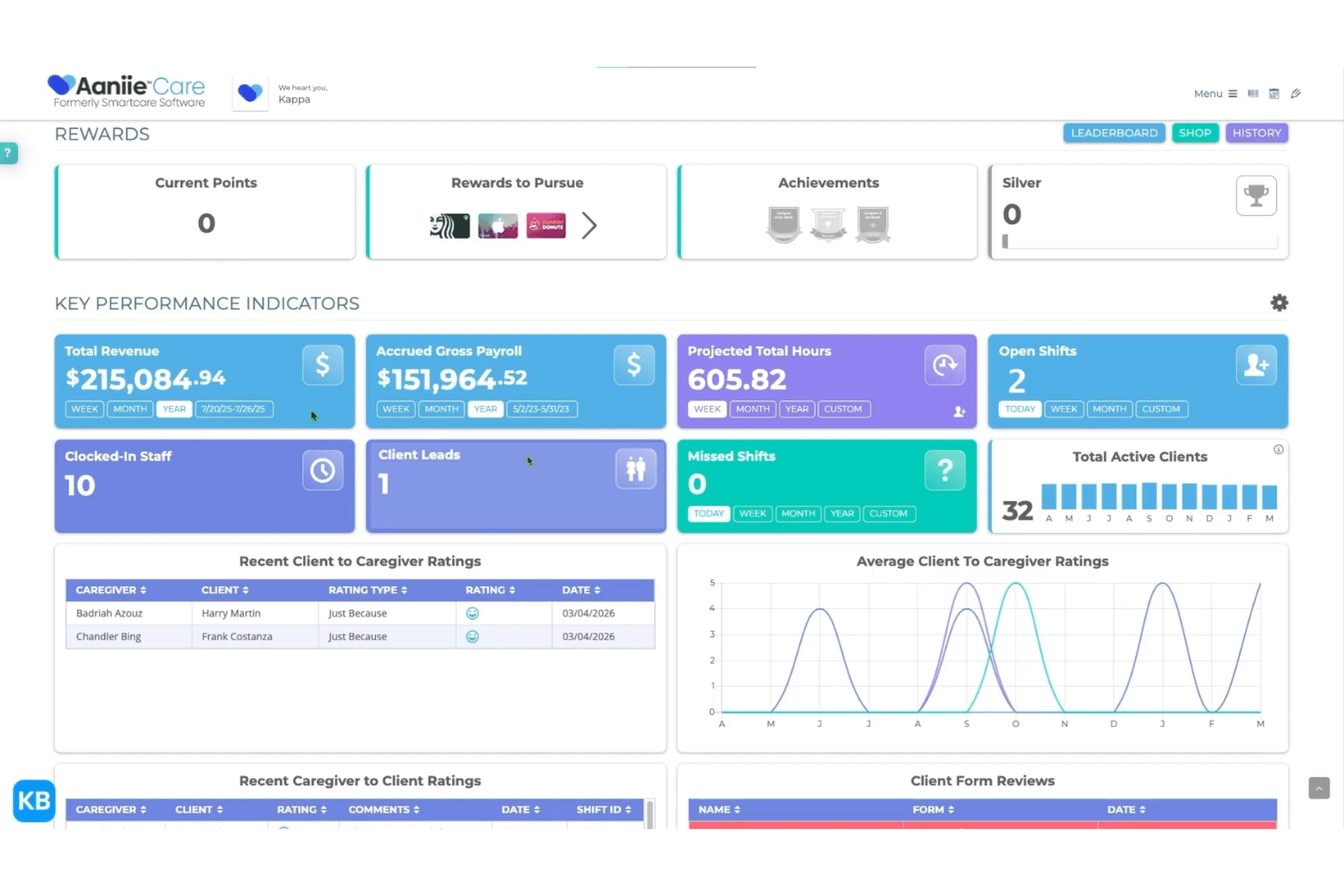
Task: Click the calendar icon in header
Action: coord(1274,94)
